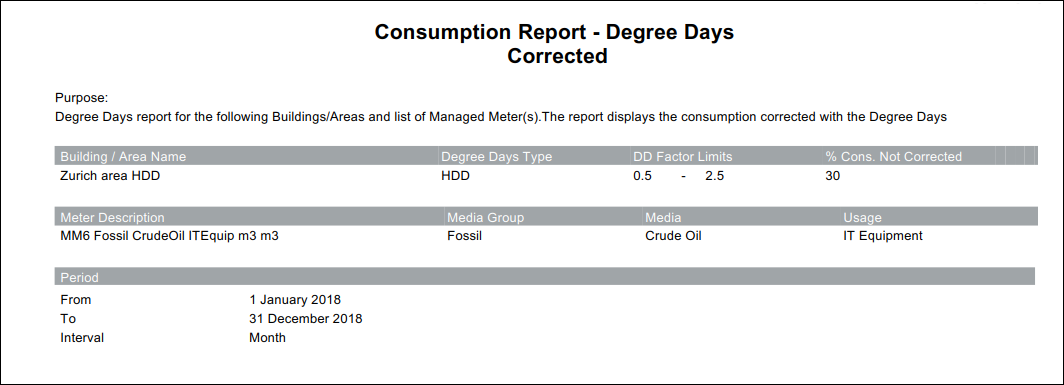Screen dimensions: 1064x385
Task: Click the Building / Area Name column header
Action: (x=123, y=157)
